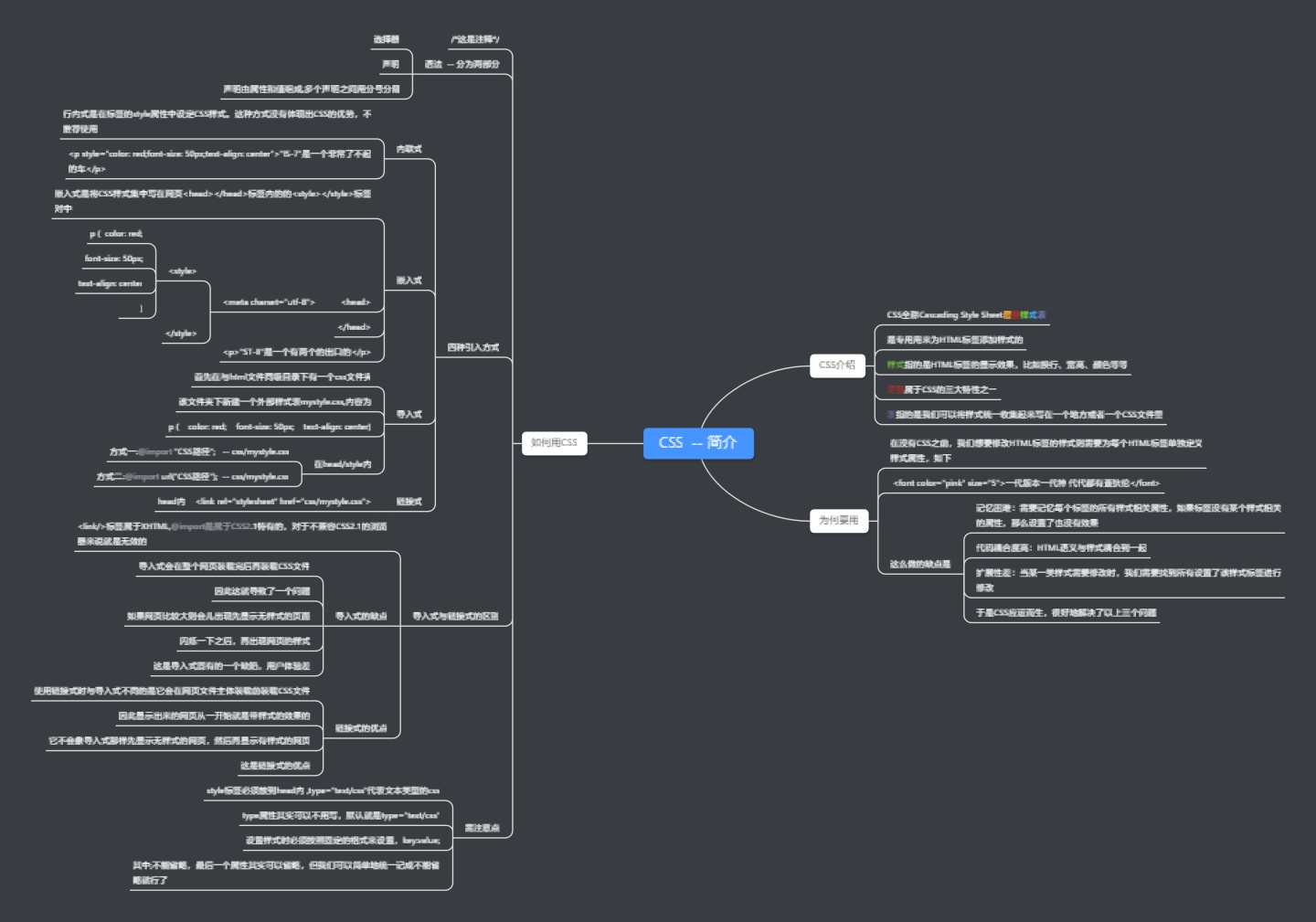Image resolution: width=1316 pixels, height=922 pixels.
Task: Select '因此这就导致了一个问题' node
Action: [x=262, y=591]
